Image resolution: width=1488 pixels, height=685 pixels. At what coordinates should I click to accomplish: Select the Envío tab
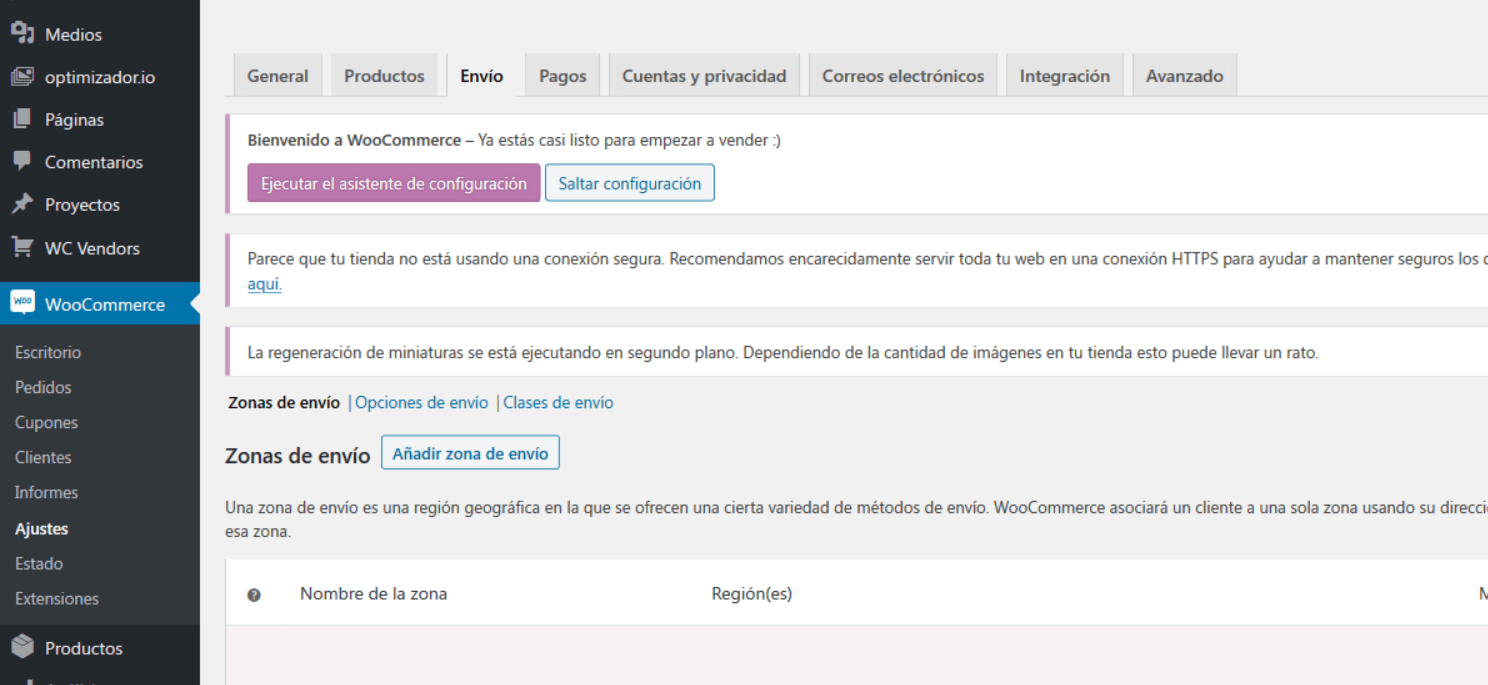(482, 76)
